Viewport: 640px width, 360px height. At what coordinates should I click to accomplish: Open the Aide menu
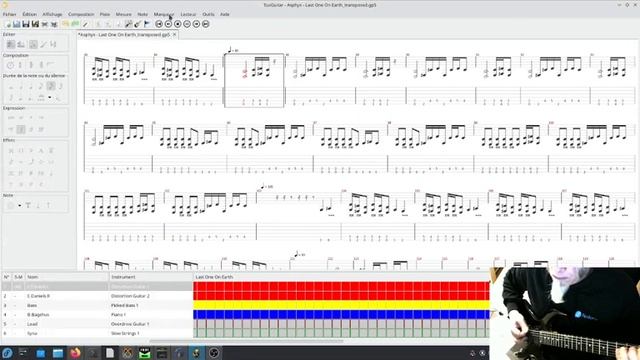(x=225, y=14)
